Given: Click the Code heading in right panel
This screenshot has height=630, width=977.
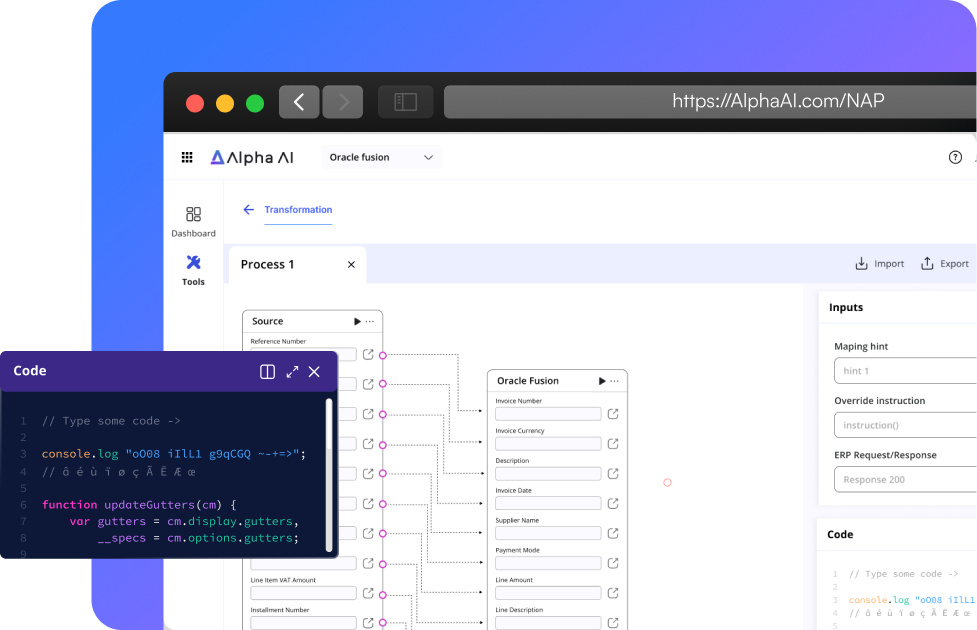Looking at the screenshot, I should tap(840, 535).
